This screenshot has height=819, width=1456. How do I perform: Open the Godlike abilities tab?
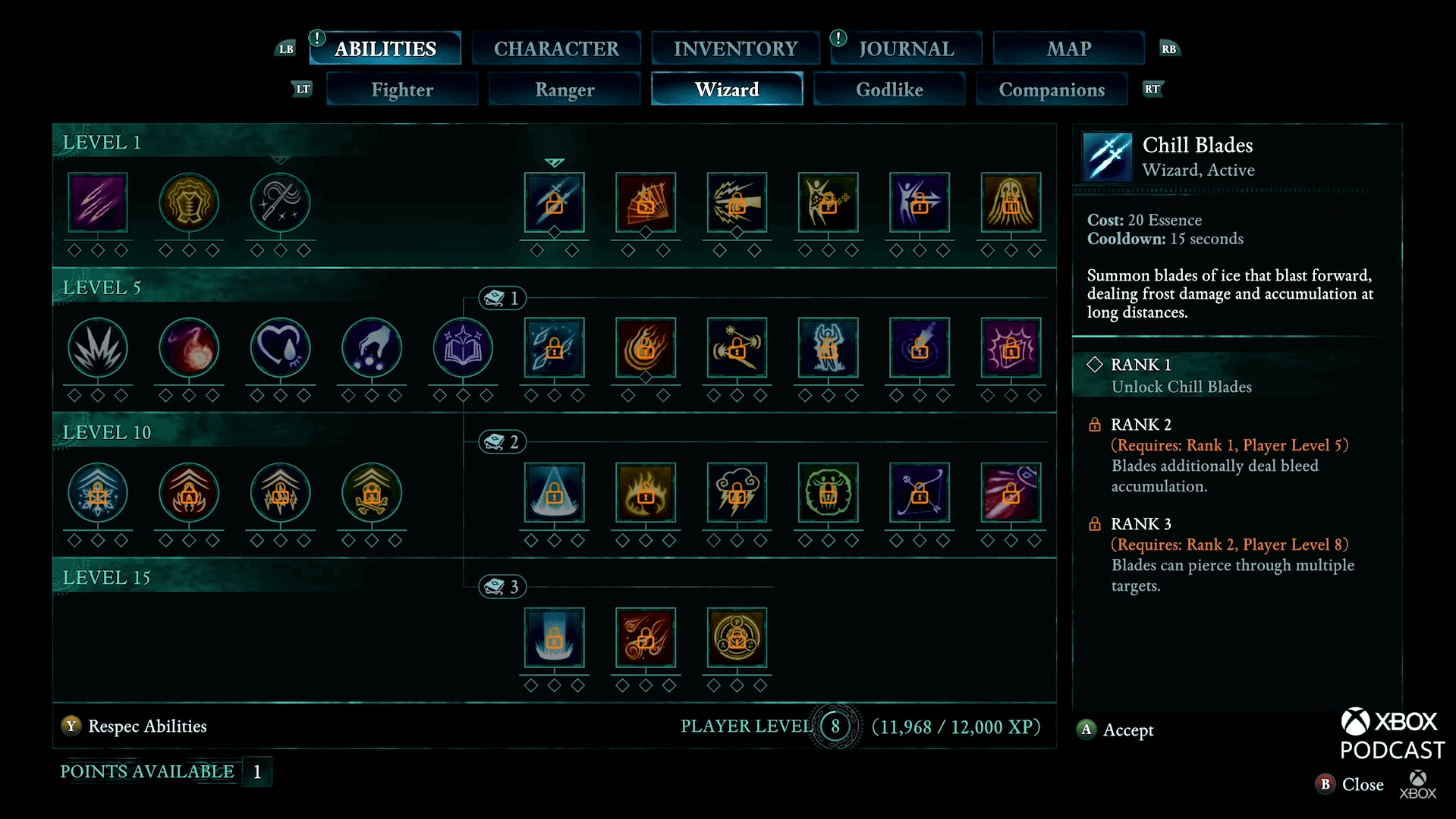click(x=889, y=89)
